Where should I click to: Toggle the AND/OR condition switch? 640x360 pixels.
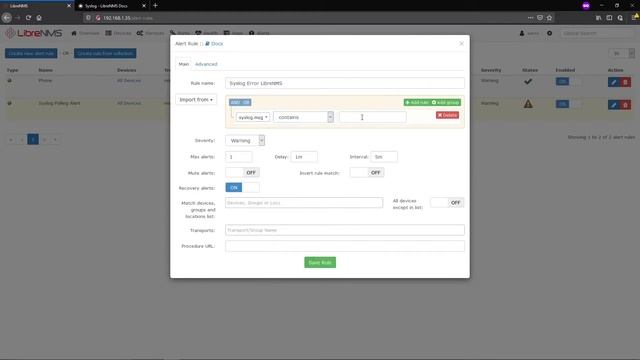[240, 102]
